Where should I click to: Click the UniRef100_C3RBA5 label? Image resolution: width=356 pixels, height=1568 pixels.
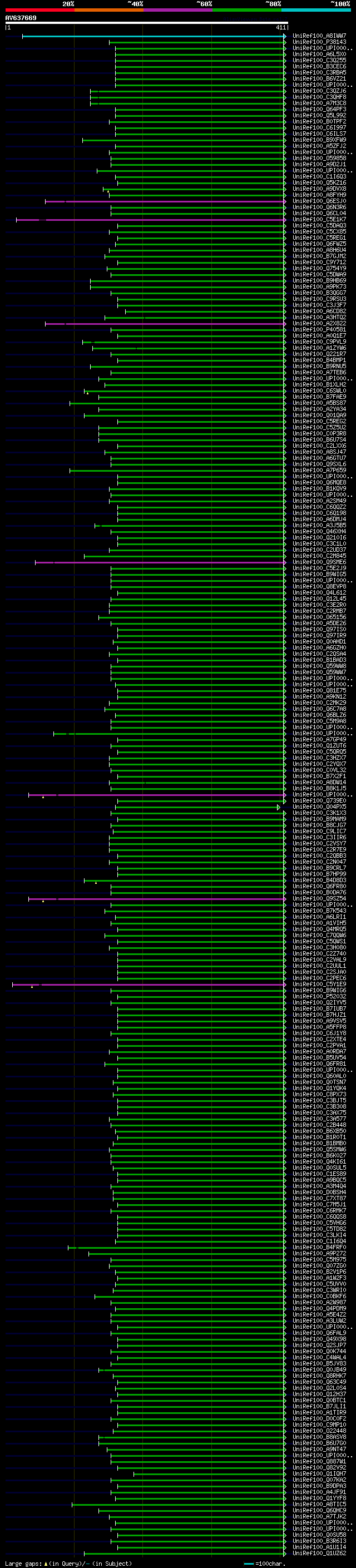pos(319,73)
